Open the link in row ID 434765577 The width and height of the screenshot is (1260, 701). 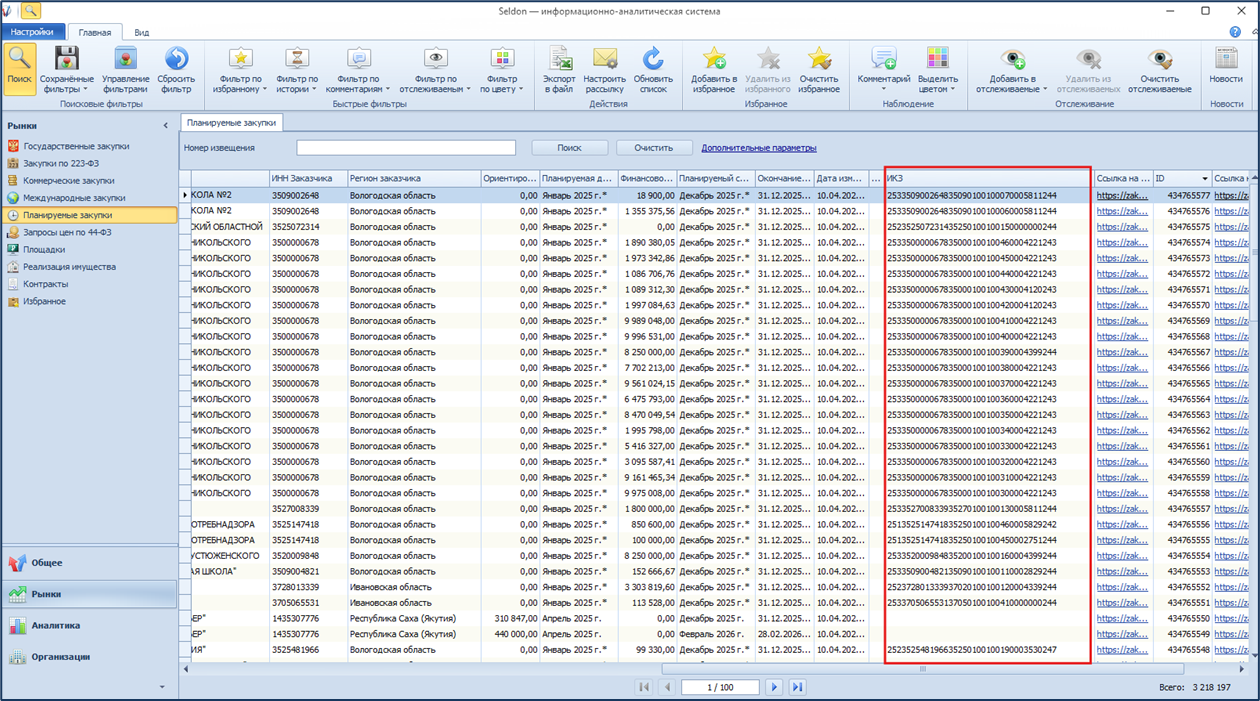1122,196
